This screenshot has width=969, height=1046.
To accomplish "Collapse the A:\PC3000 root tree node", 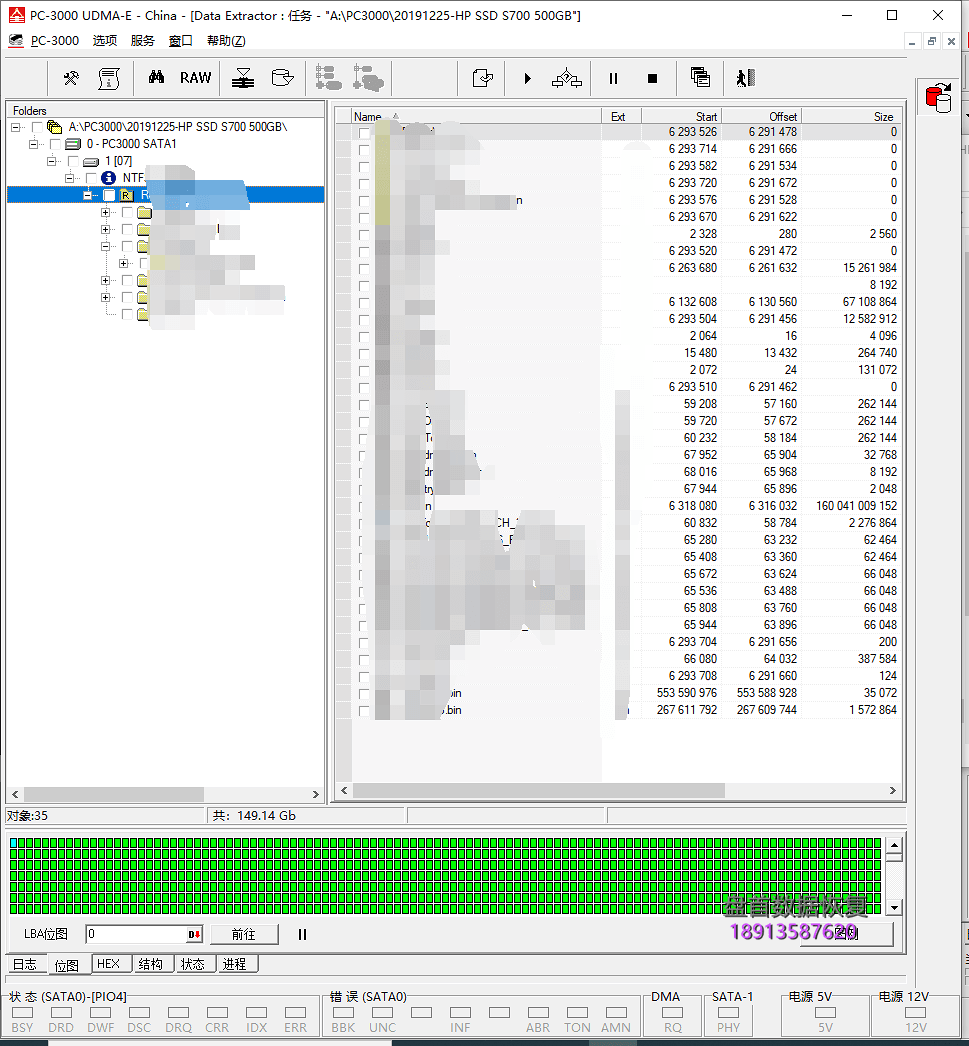I will click(15, 127).
